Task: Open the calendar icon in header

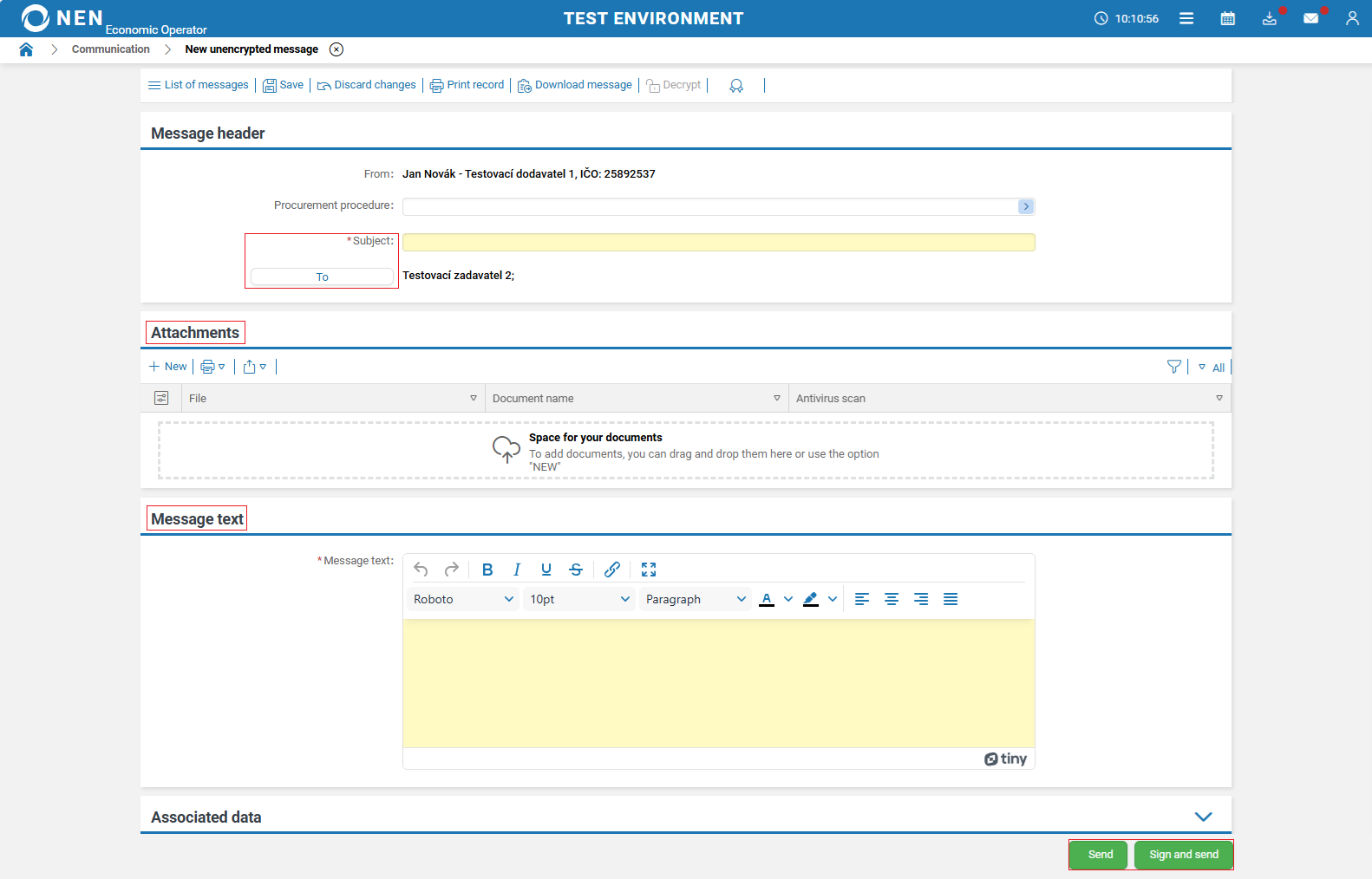Action: pos(1227,18)
